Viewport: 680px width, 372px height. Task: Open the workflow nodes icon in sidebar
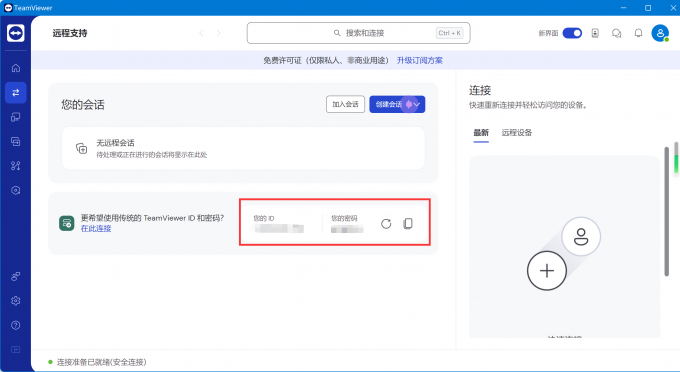pyautogui.click(x=16, y=166)
